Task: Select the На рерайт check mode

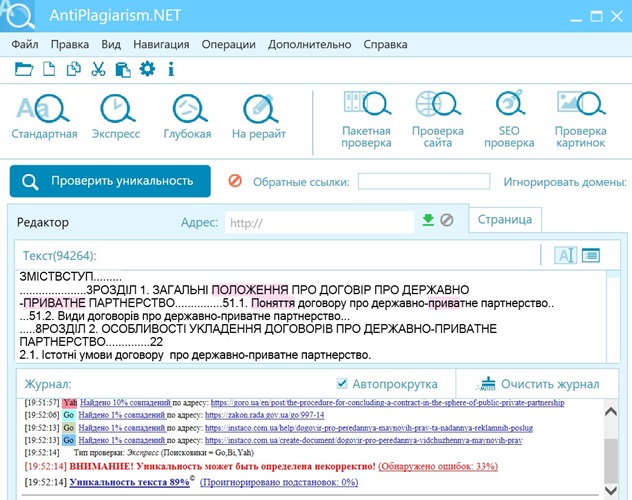Action: [259, 116]
